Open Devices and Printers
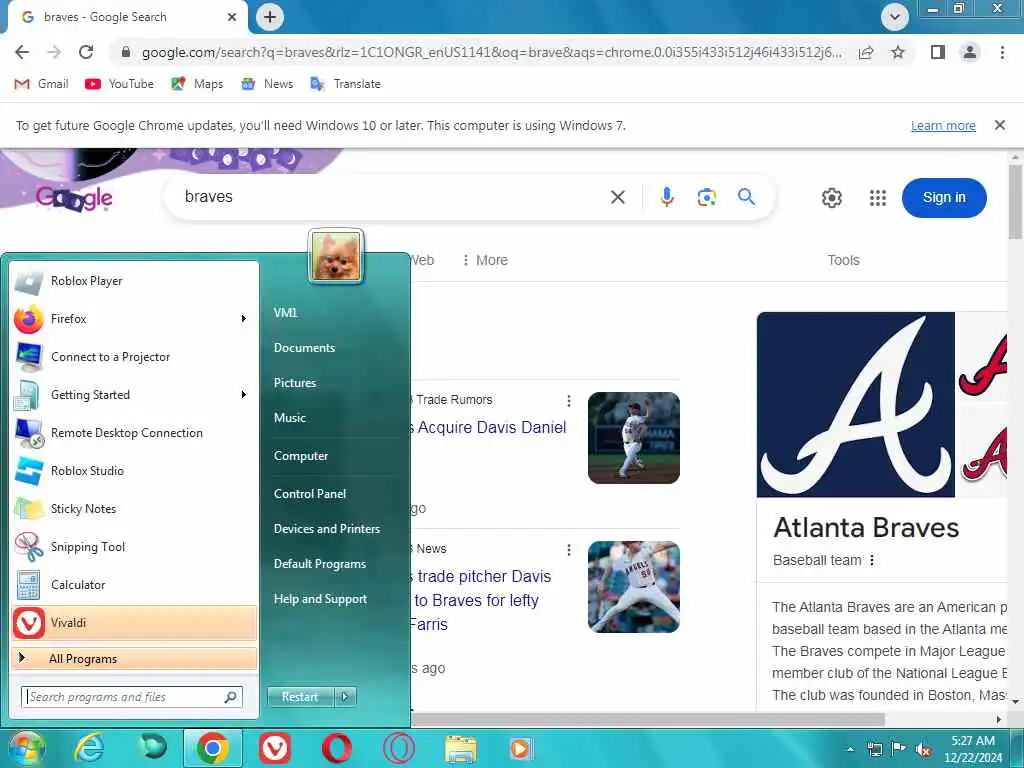This screenshot has width=1024, height=768. pos(327,529)
